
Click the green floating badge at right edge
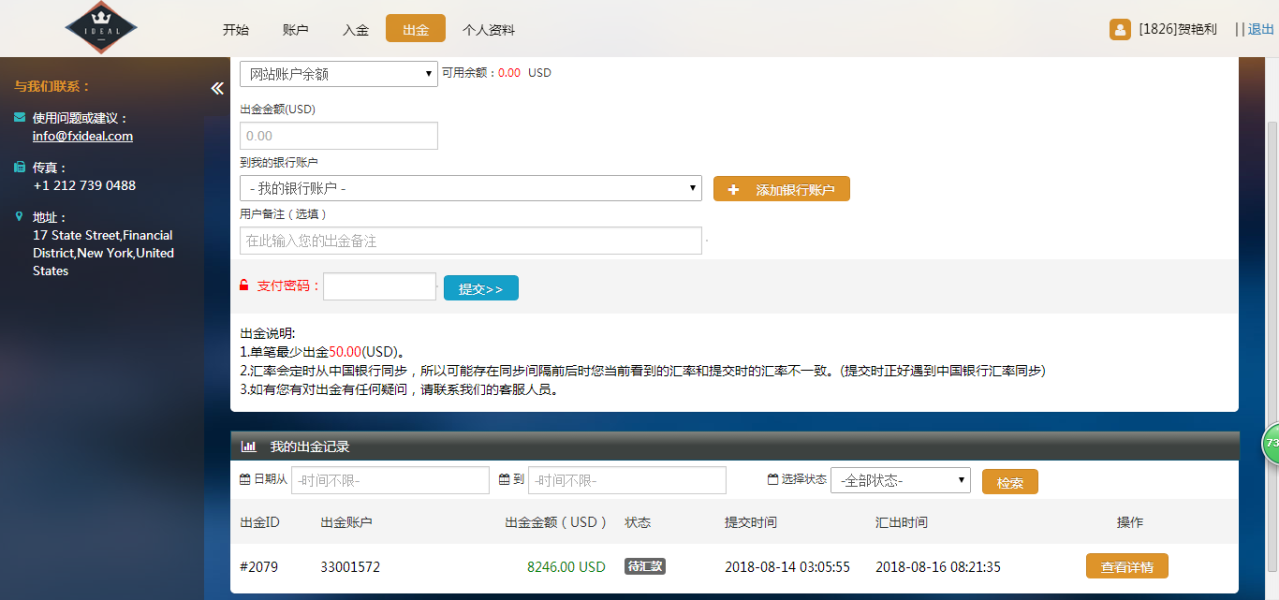(1271, 443)
